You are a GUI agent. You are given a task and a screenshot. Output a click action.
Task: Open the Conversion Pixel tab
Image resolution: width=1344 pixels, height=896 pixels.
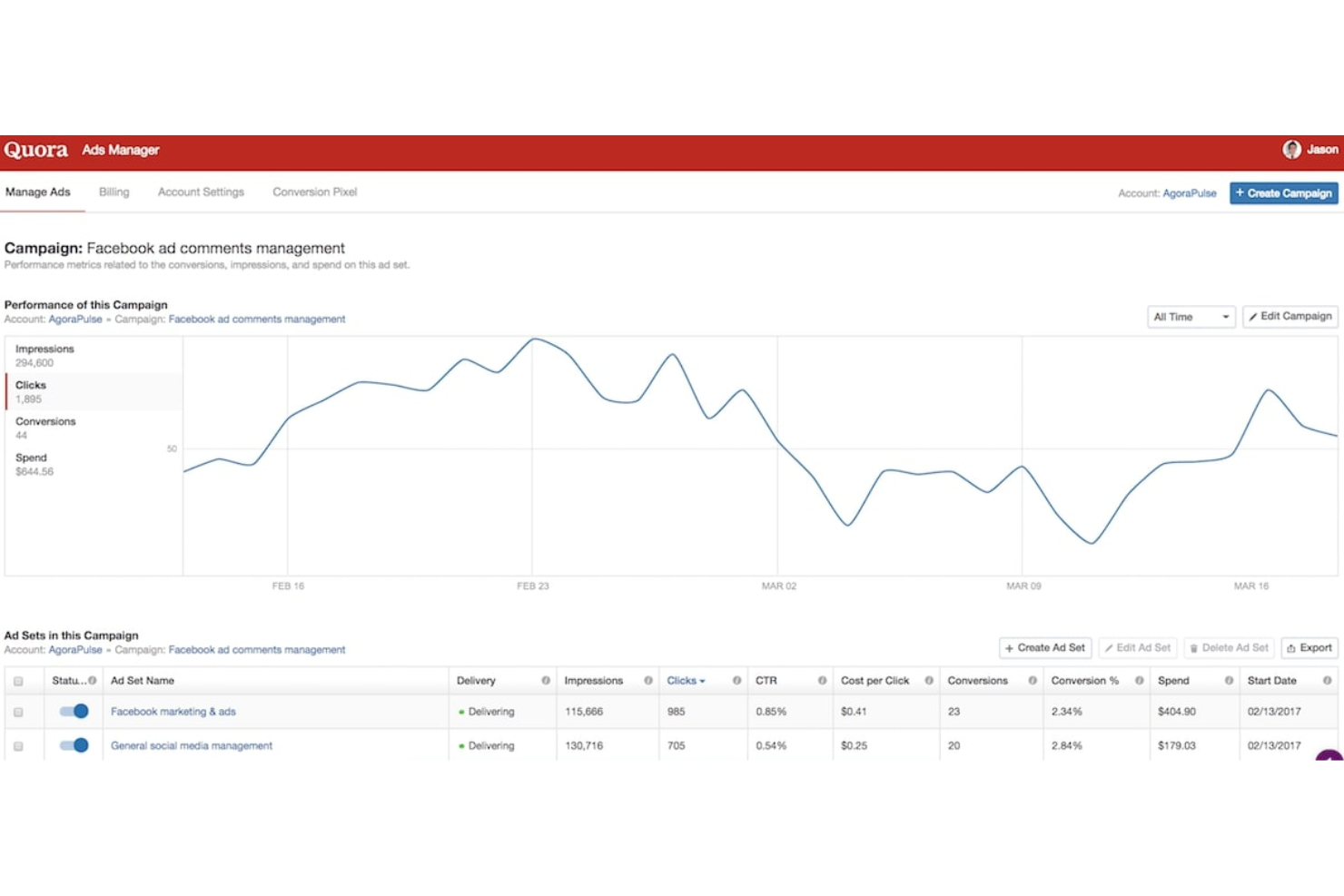(x=315, y=192)
